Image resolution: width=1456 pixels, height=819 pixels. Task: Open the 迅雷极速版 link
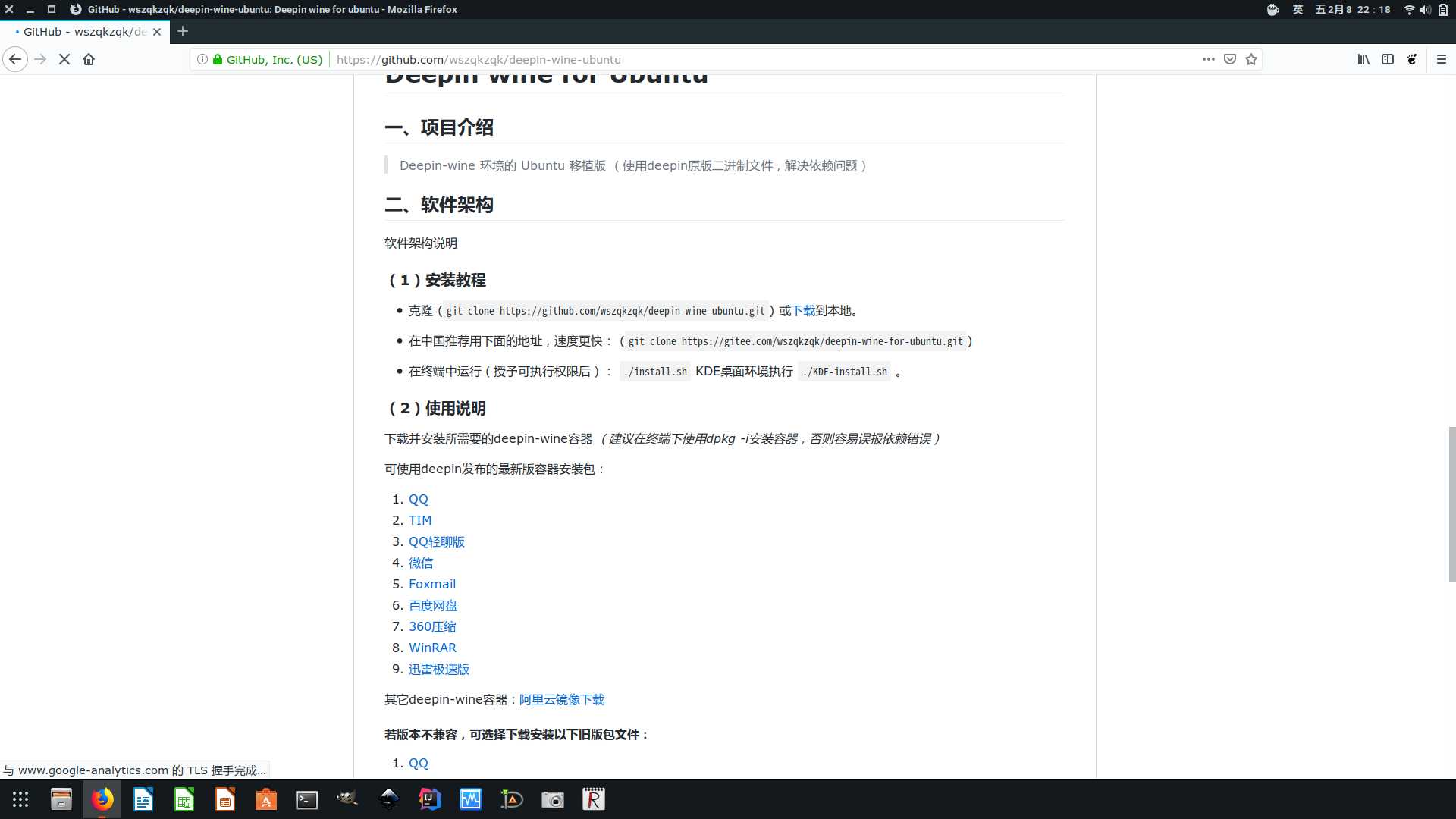click(439, 669)
